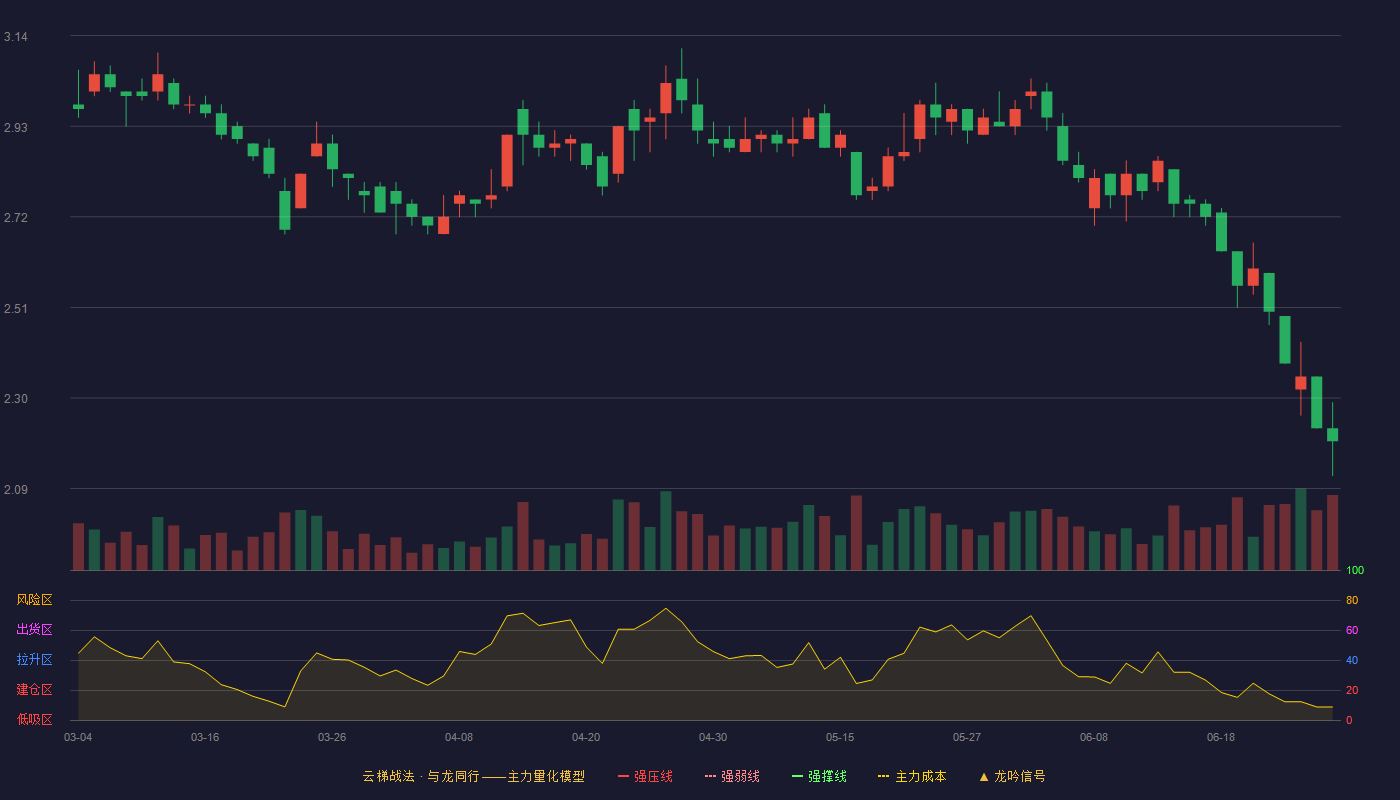Click the 03-26 date label

(x=332, y=737)
